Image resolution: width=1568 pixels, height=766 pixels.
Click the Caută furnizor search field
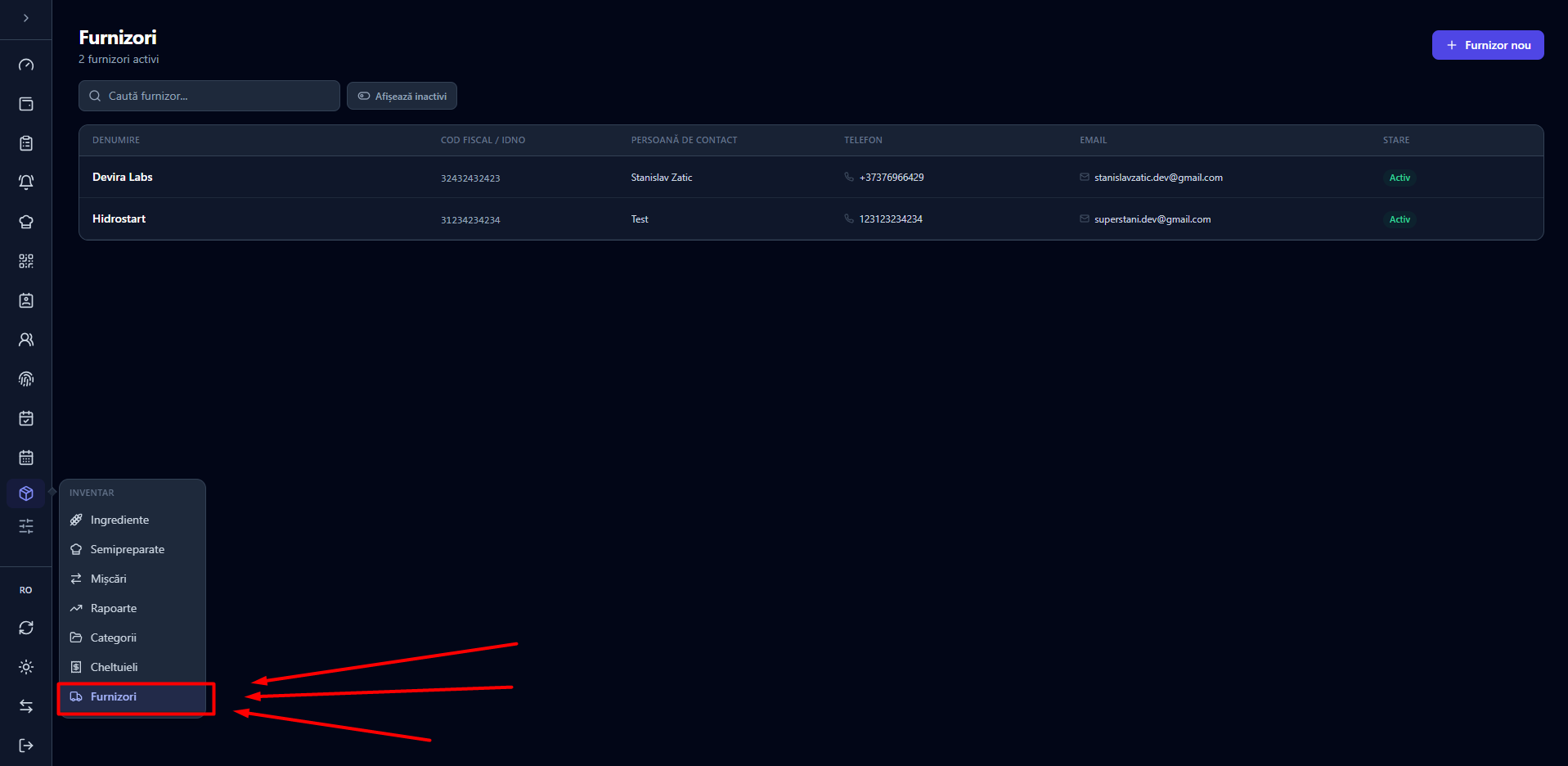(x=209, y=96)
